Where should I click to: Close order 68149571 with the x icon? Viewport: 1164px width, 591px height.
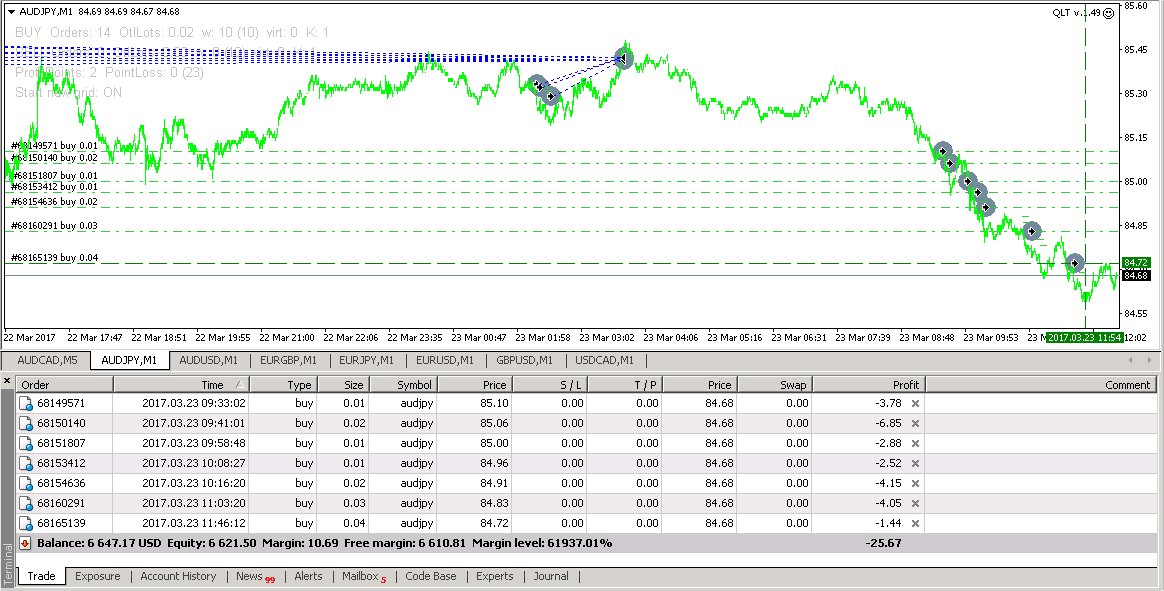coord(915,403)
